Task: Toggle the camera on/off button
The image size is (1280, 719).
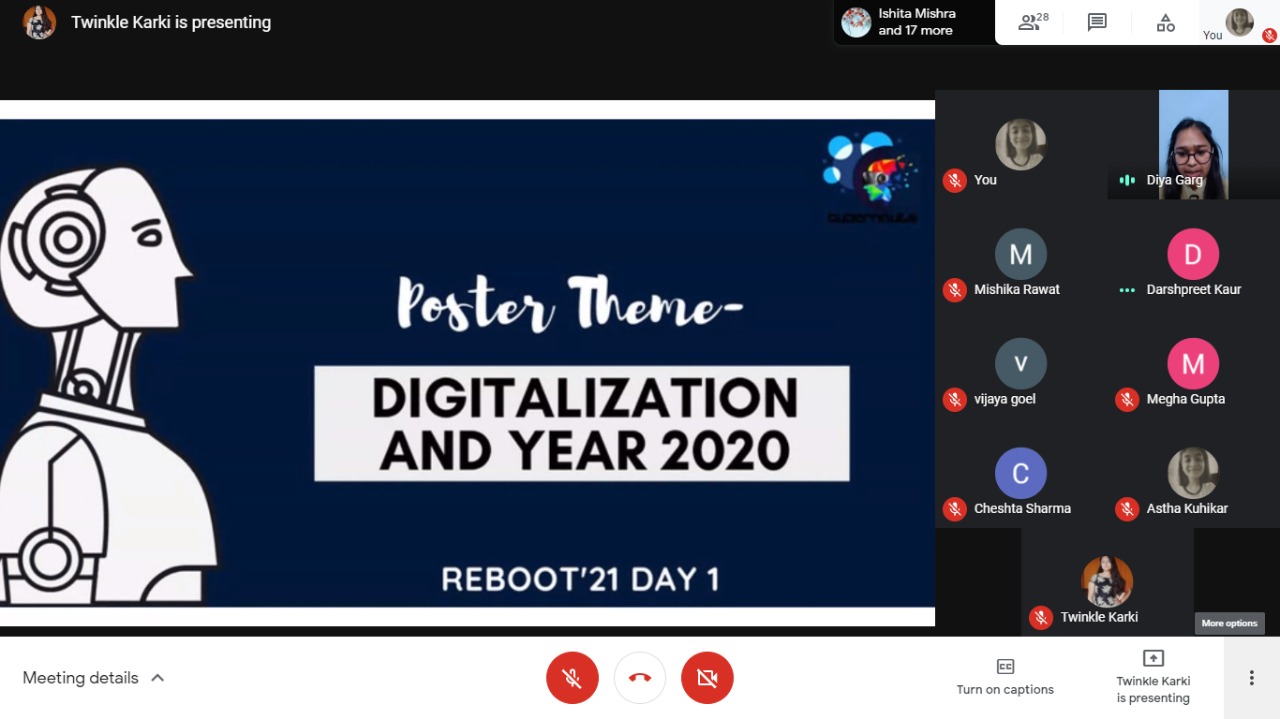Action: coord(707,678)
